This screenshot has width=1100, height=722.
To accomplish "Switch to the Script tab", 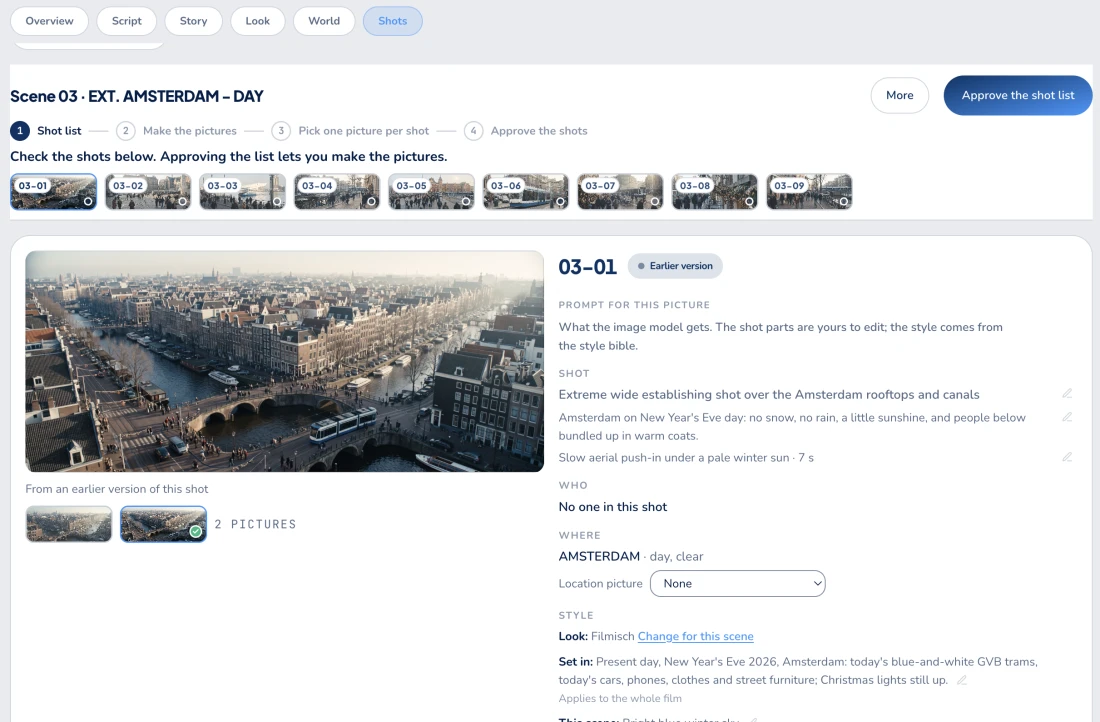I will 126,21.
